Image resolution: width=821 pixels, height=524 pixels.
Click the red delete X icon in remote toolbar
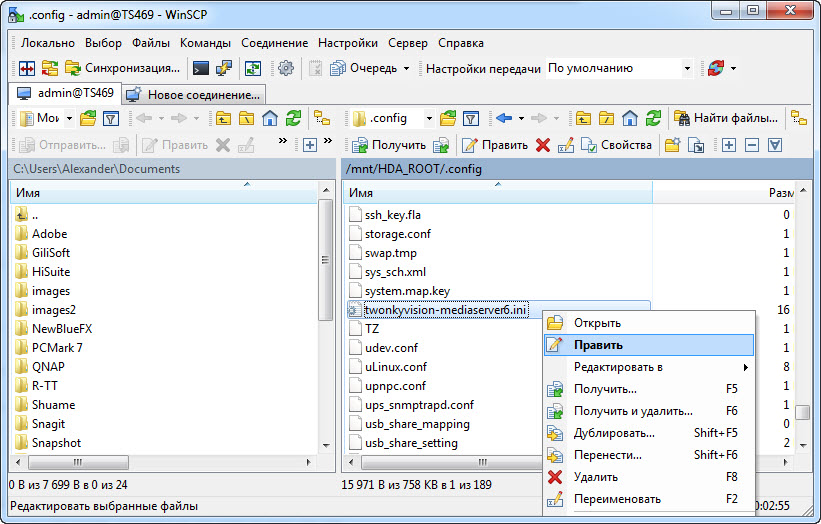pos(543,145)
